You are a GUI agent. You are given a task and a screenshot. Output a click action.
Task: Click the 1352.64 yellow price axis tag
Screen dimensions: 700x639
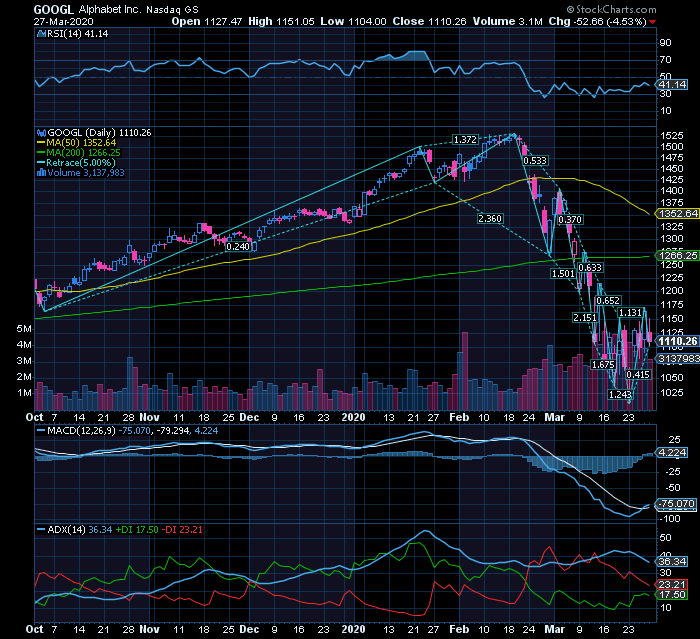[678, 213]
